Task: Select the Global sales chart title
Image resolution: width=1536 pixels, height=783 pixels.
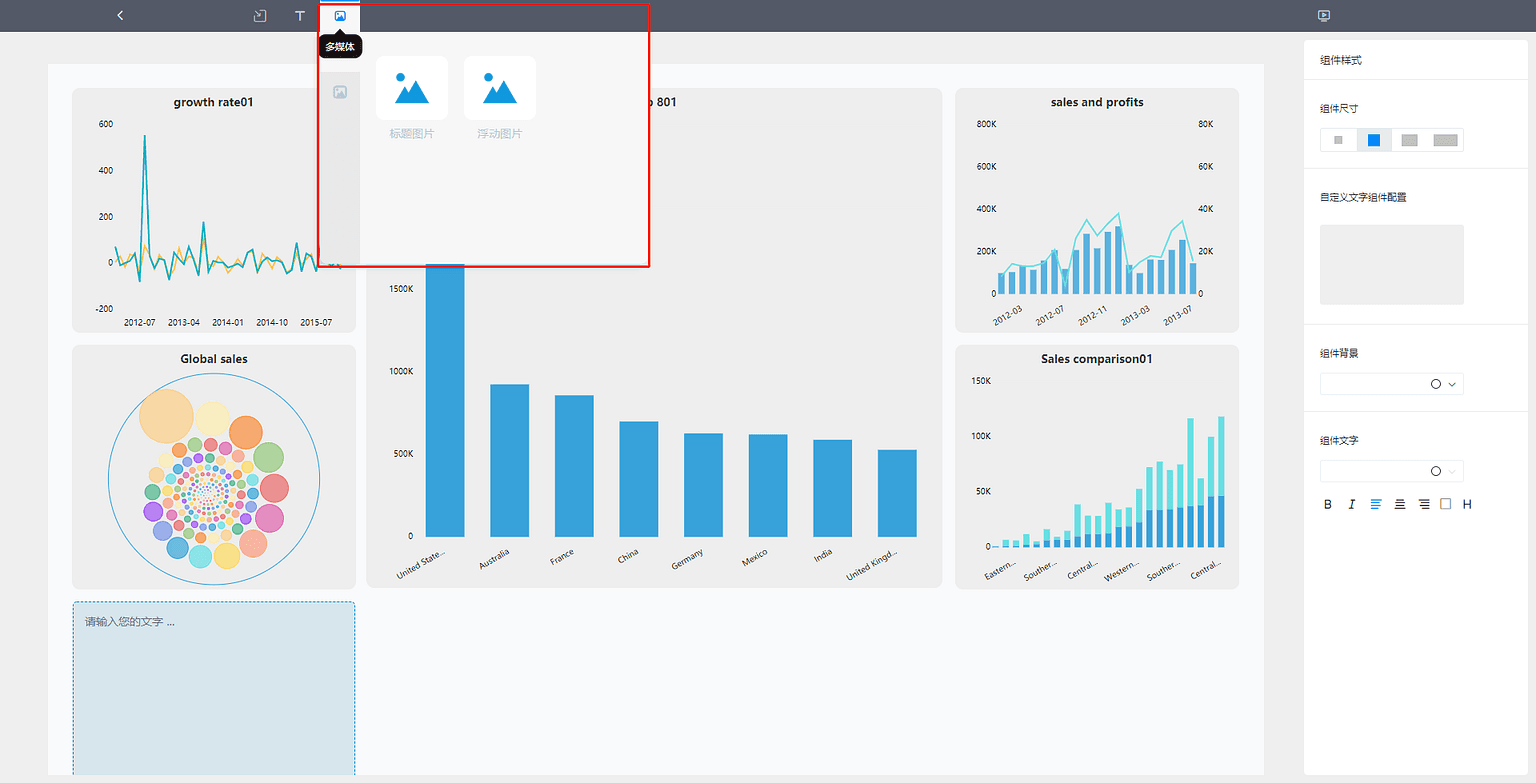Action: (214, 359)
